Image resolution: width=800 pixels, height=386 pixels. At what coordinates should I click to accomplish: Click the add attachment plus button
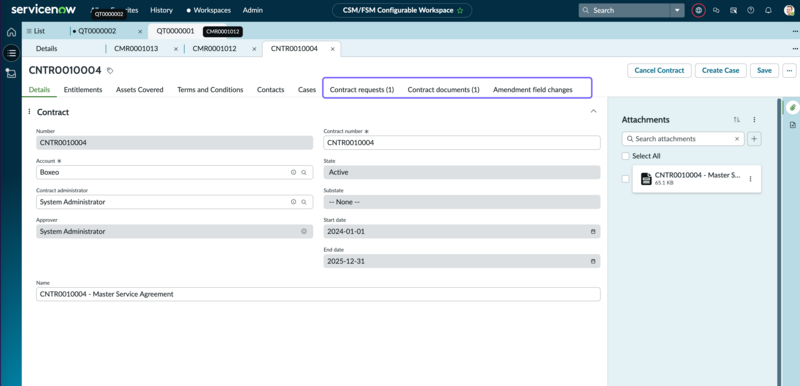click(754, 139)
